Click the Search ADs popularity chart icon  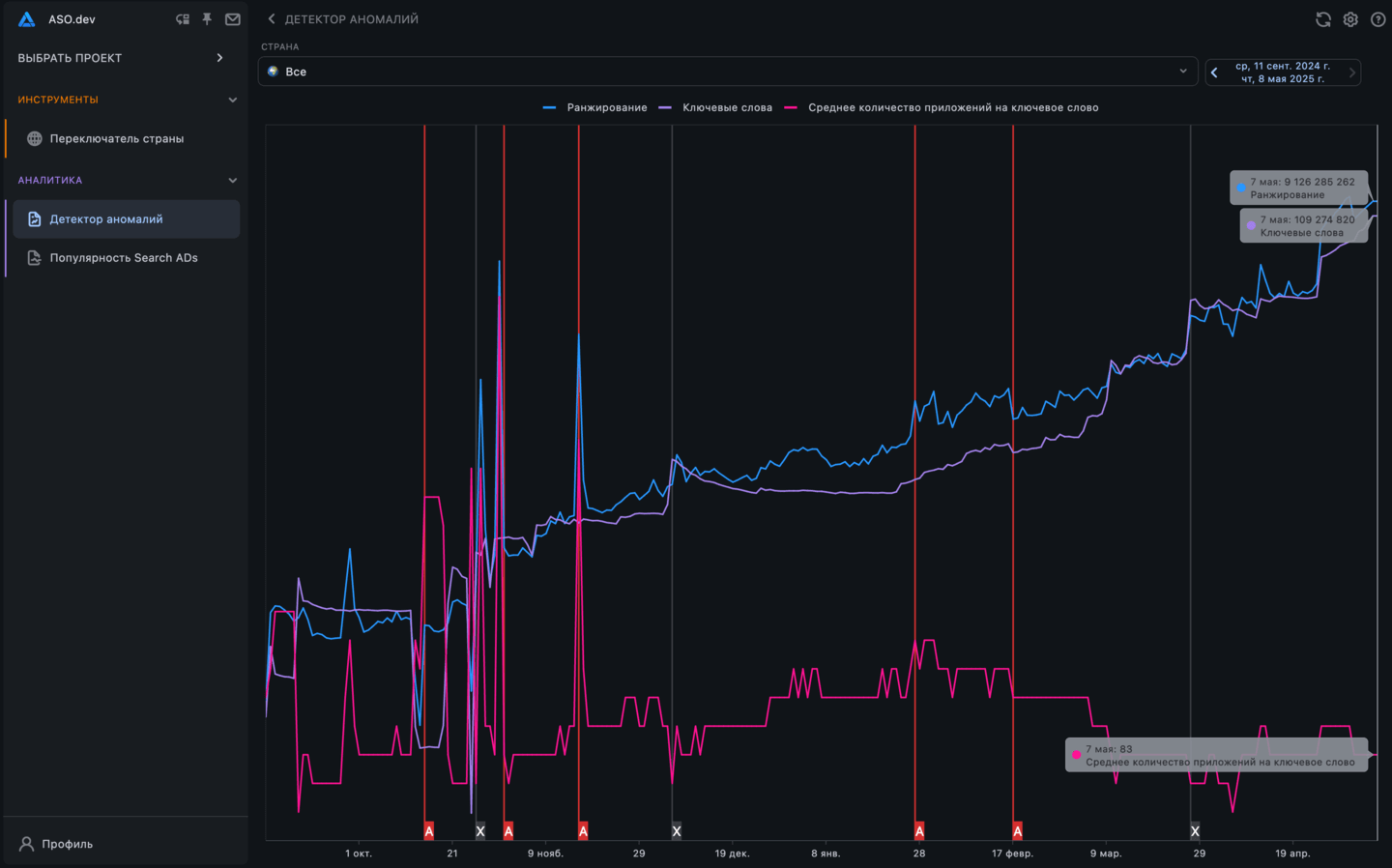[x=32, y=257]
